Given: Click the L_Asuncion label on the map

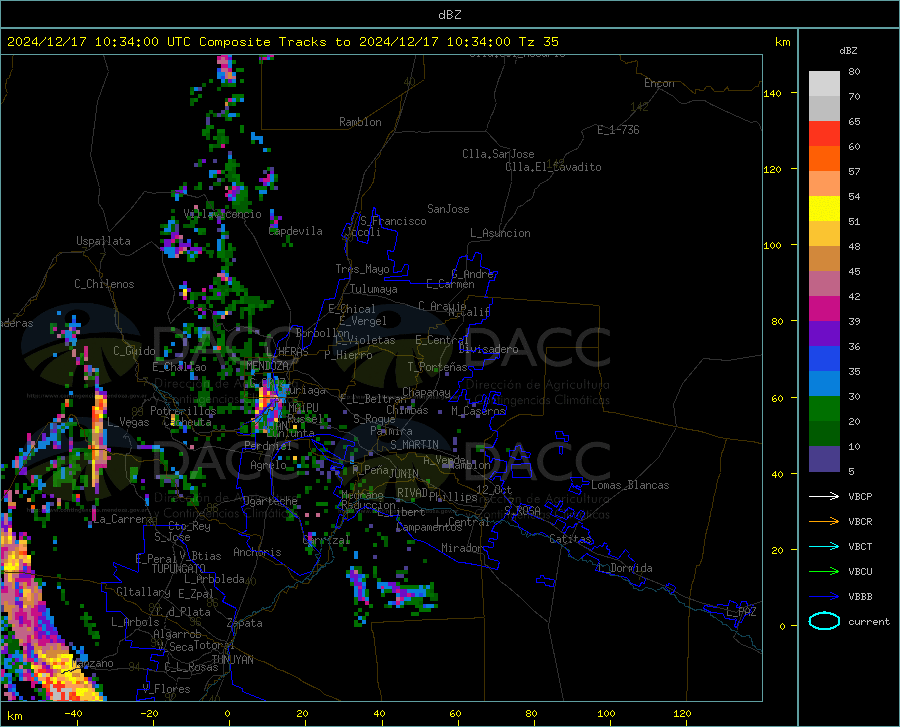Looking at the screenshot, I should pyautogui.click(x=500, y=233).
